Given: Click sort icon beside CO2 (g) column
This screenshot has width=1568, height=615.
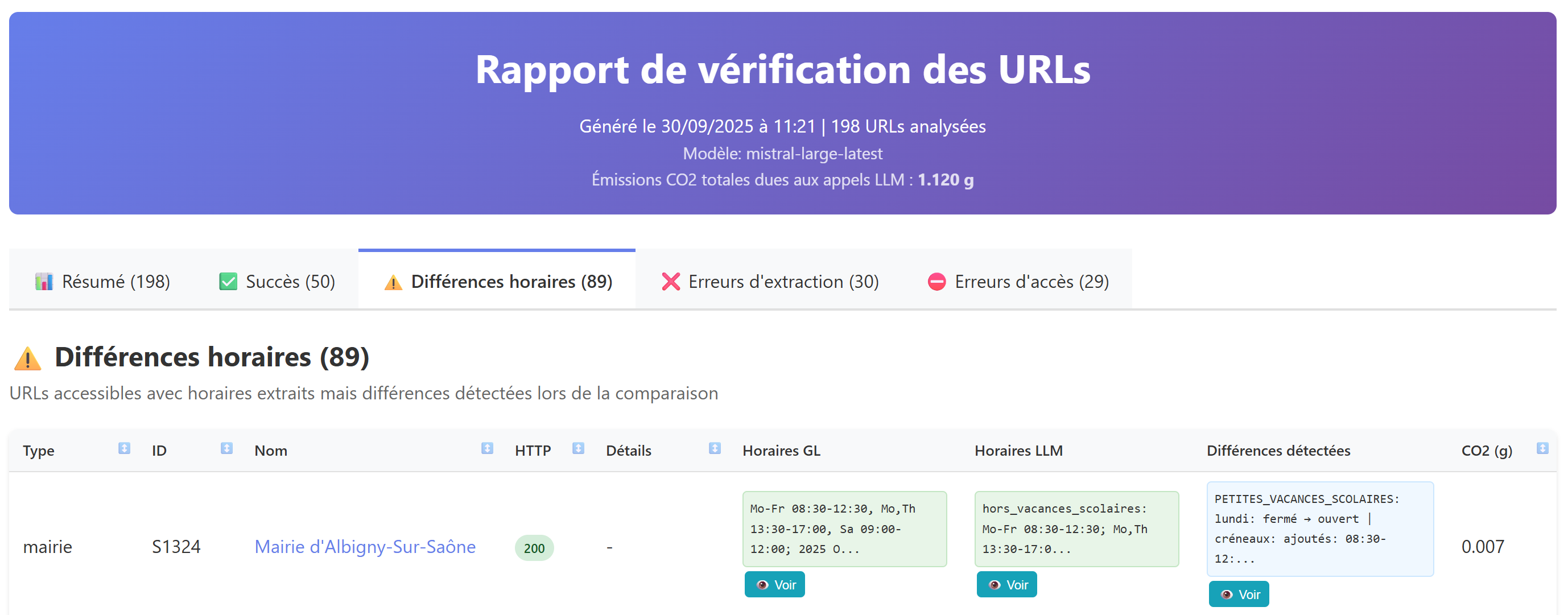Looking at the screenshot, I should click(x=1542, y=449).
